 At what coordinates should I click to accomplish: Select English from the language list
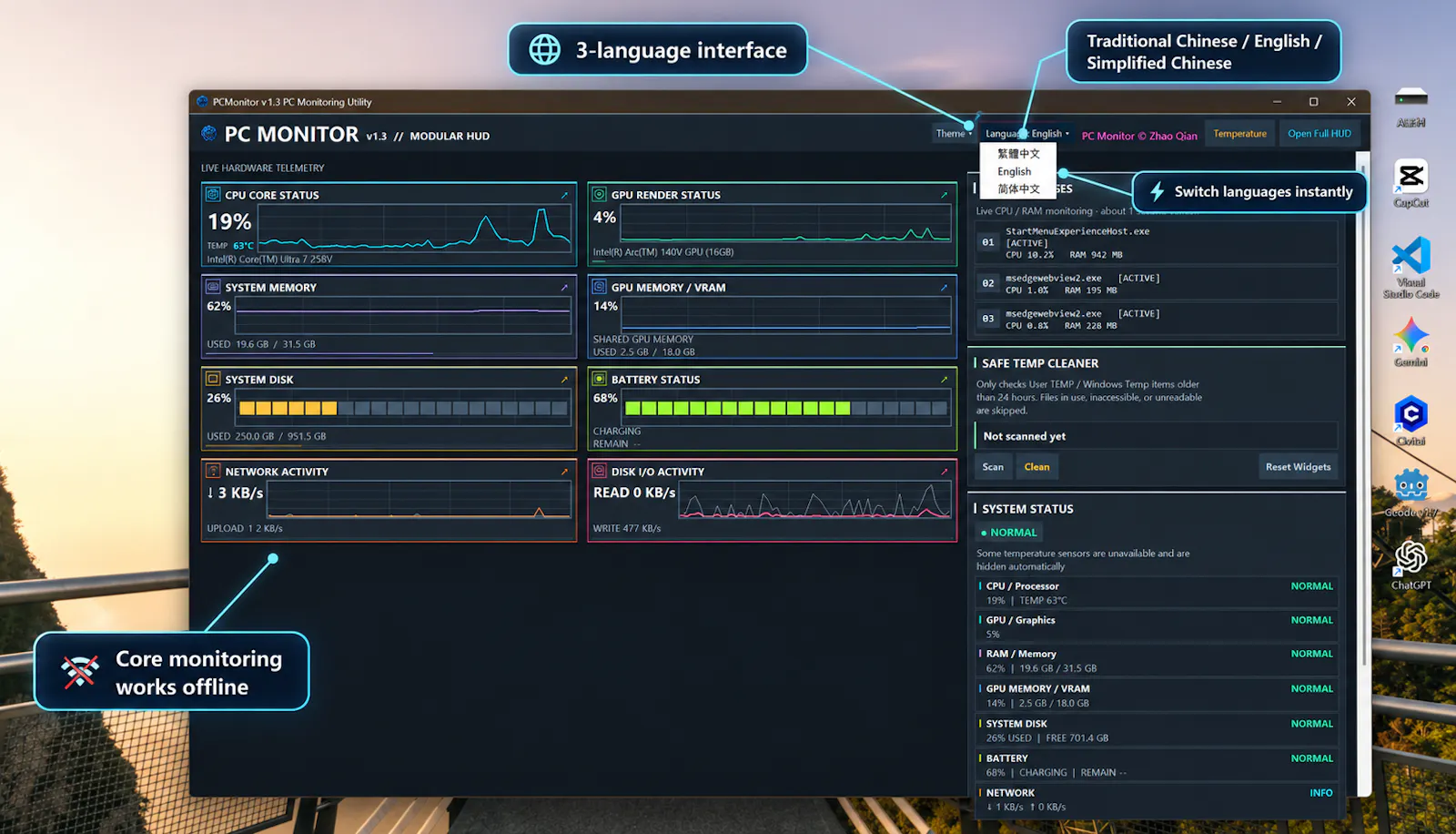(1018, 171)
